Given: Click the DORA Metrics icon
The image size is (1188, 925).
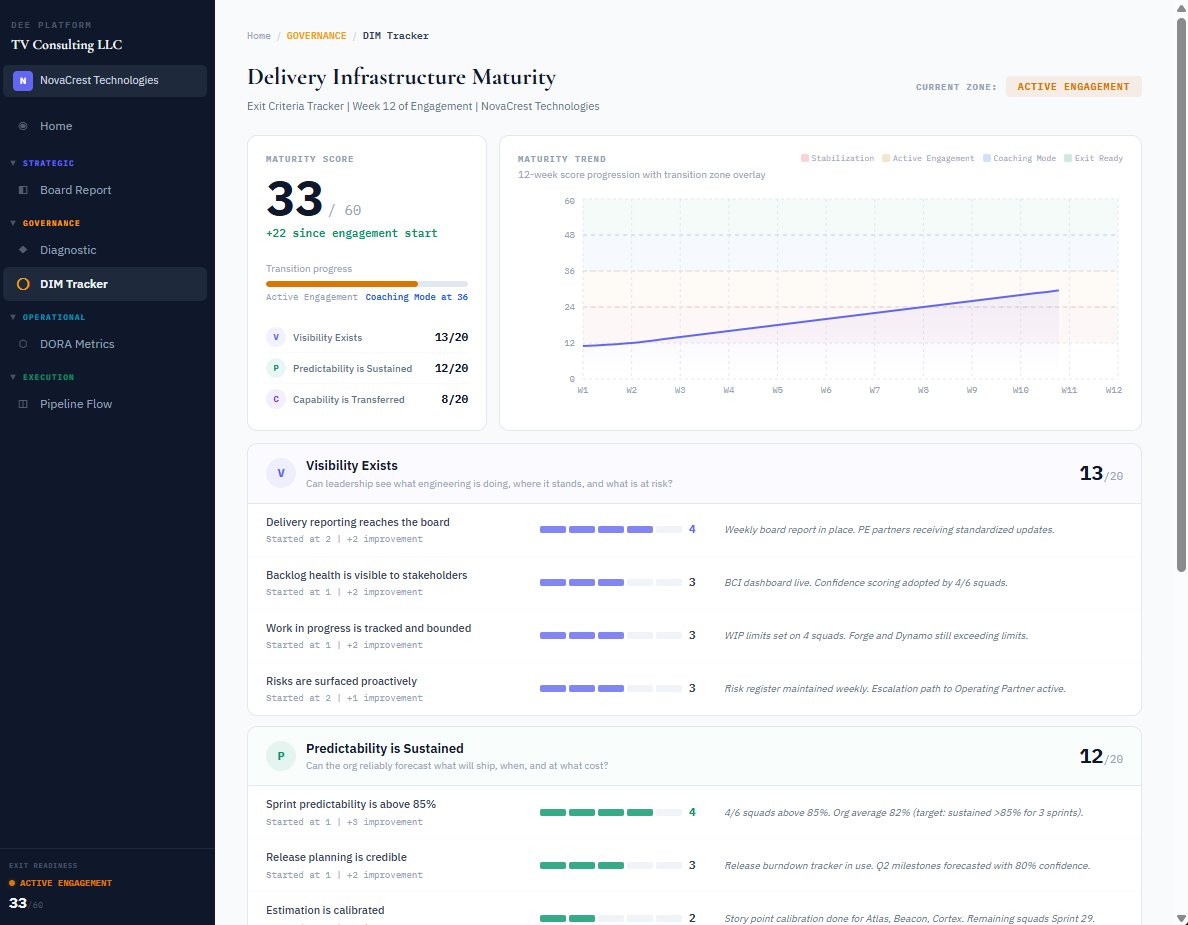Looking at the screenshot, I should click(23, 344).
